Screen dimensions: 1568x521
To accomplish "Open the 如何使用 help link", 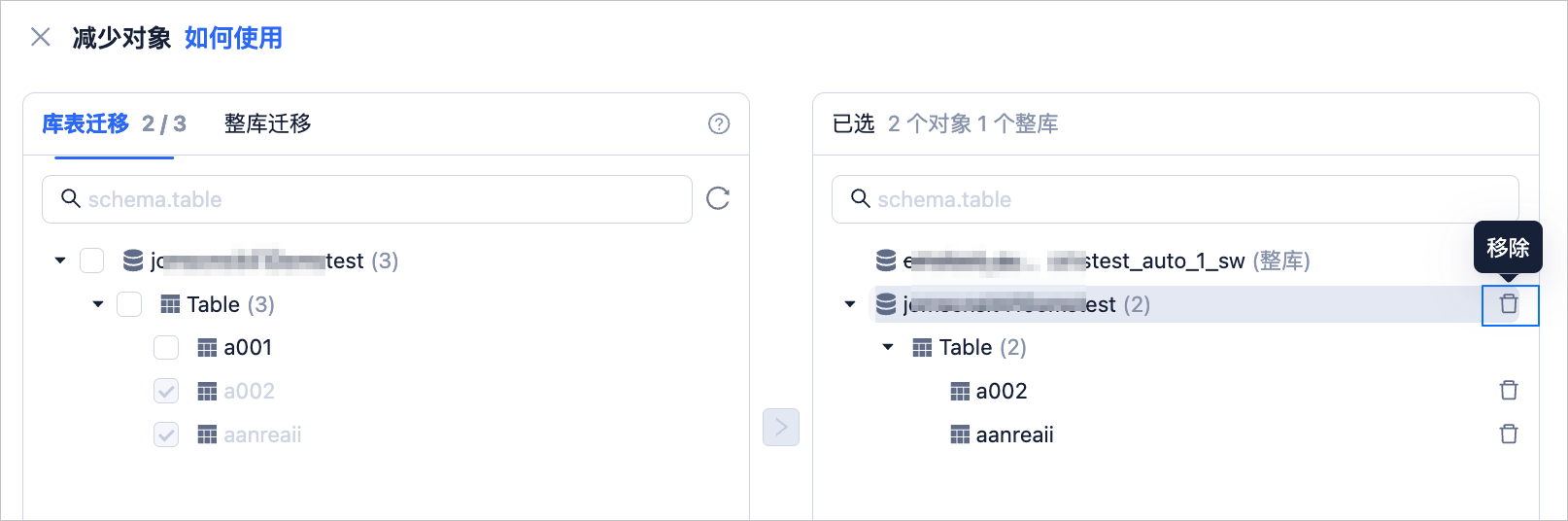I will [x=233, y=38].
